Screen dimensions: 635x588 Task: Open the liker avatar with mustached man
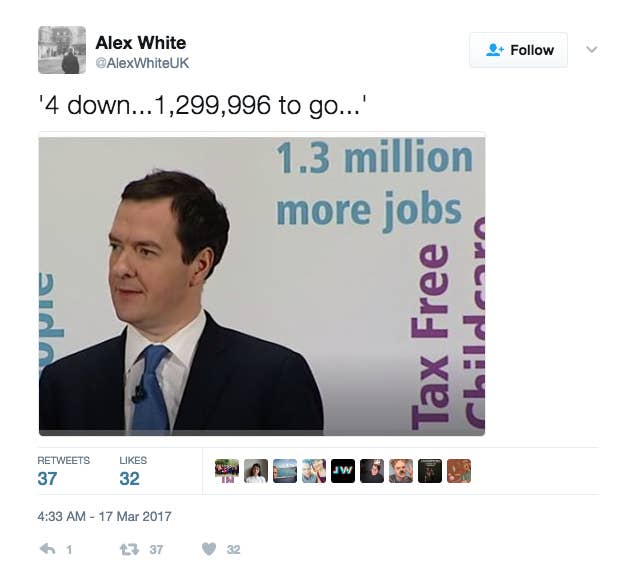[401, 471]
